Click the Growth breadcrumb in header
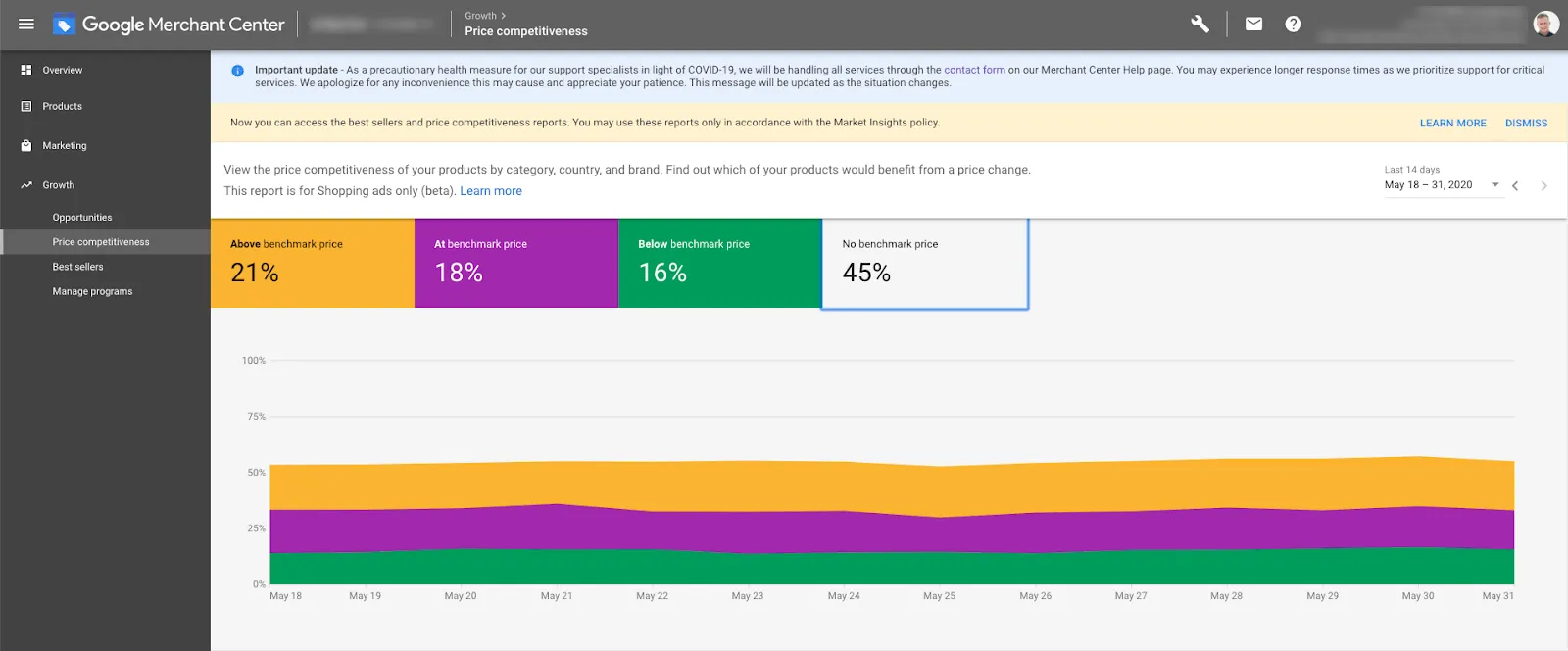 point(480,16)
